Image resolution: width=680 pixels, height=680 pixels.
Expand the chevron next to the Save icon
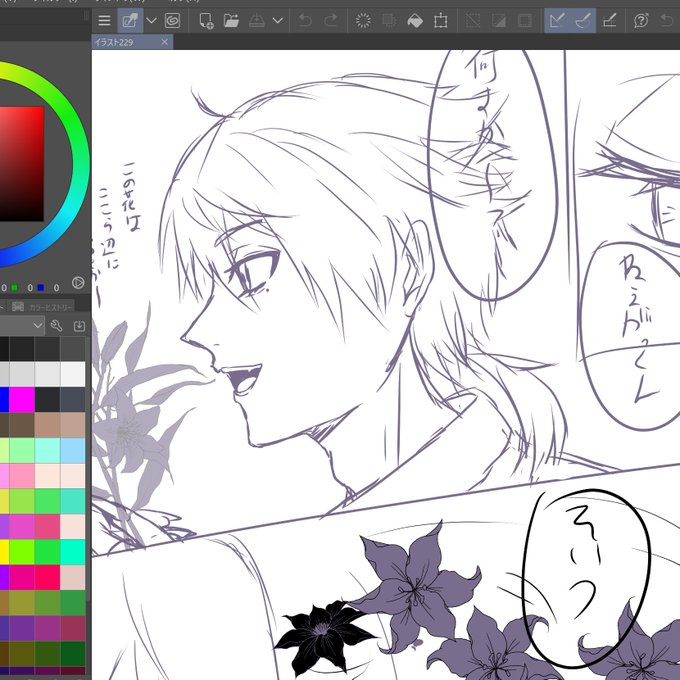(278, 20)
